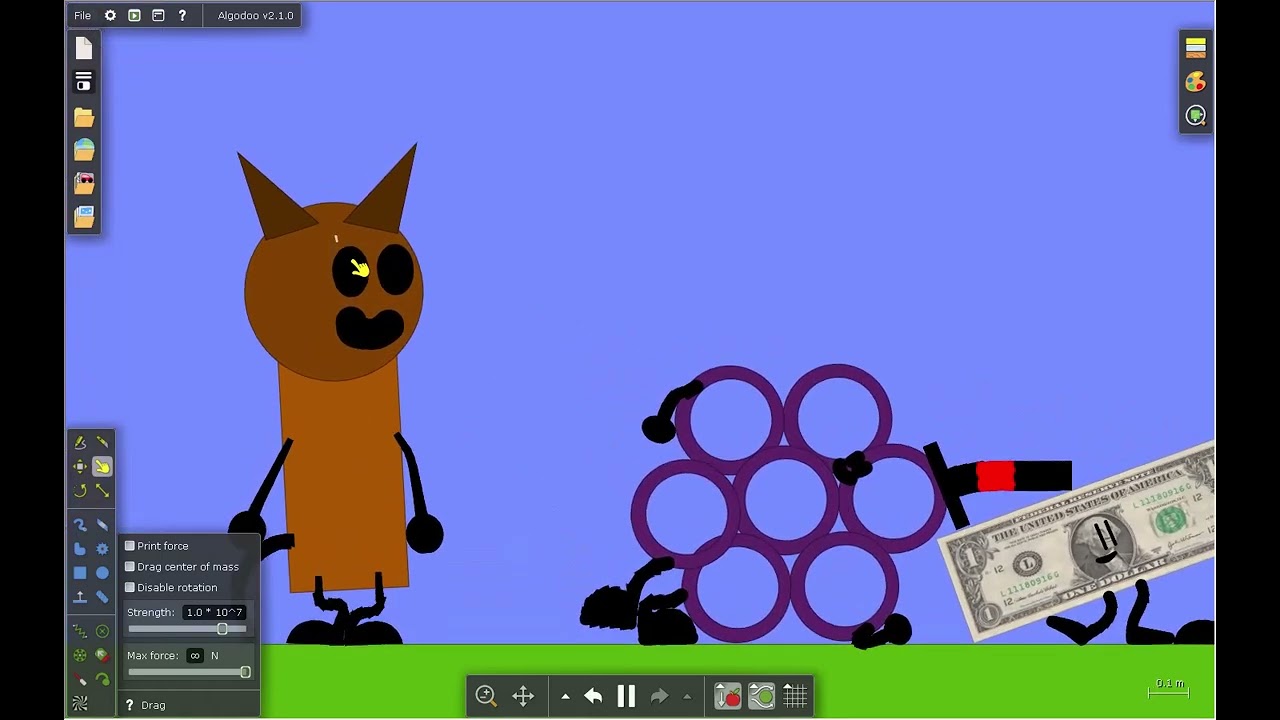
Task: Create a new scene
Action: coord(84,48)
